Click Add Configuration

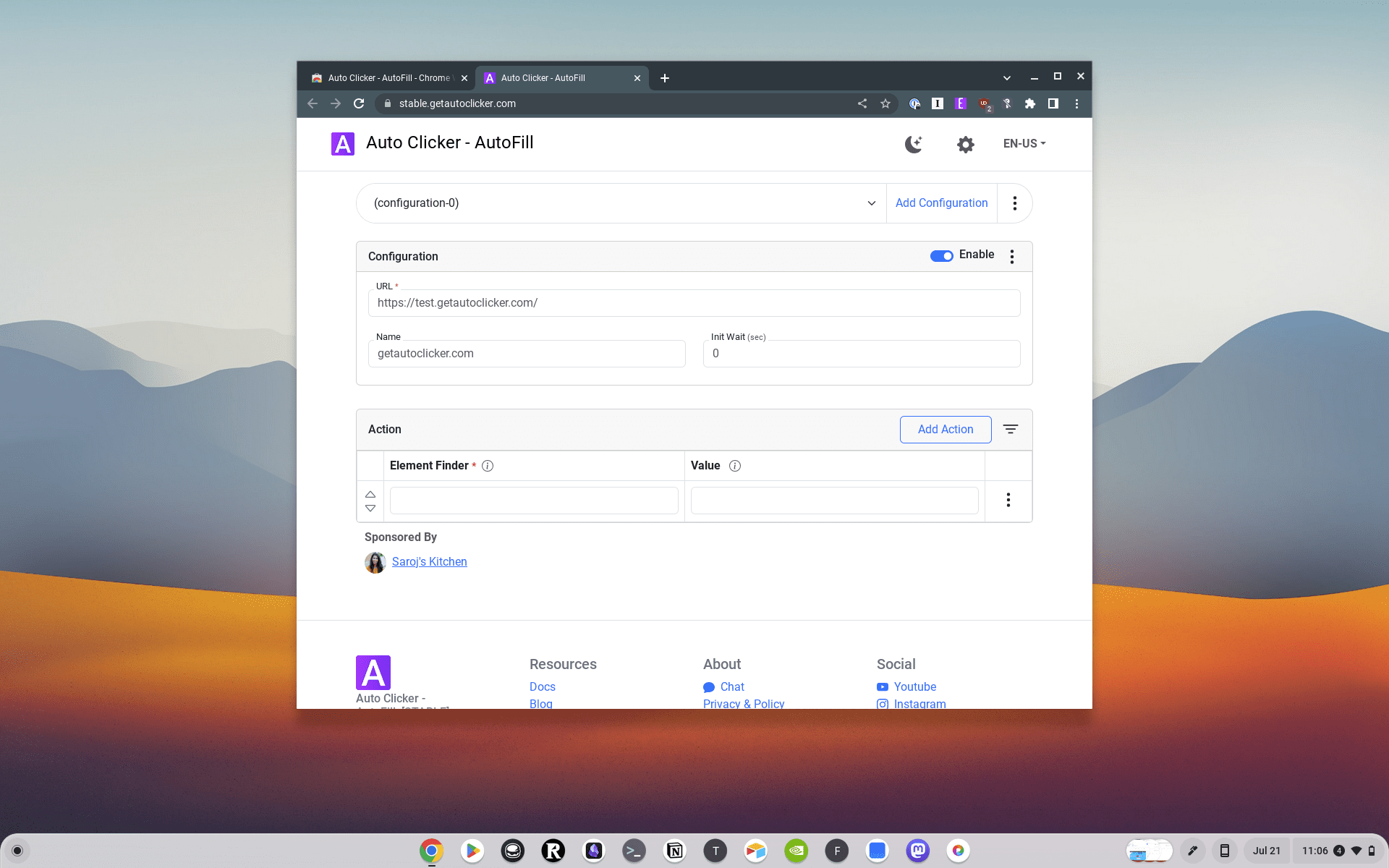941,203
